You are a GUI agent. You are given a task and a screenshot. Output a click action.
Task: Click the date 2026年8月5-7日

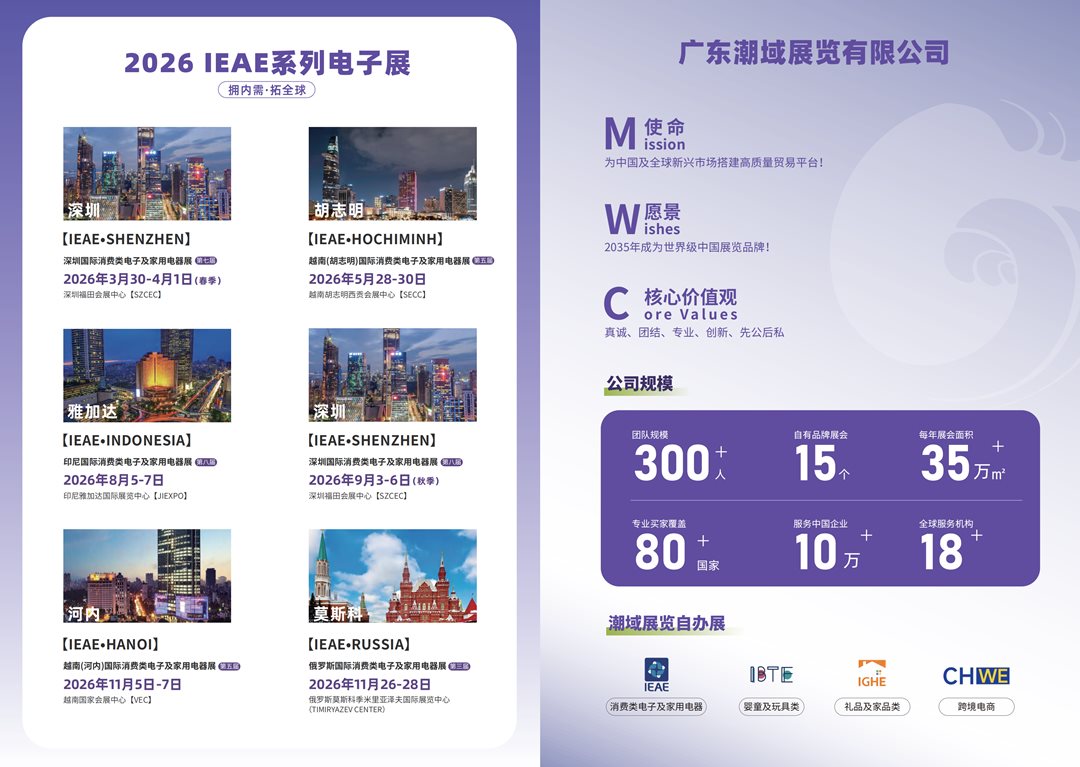click(x=114, y=480)
